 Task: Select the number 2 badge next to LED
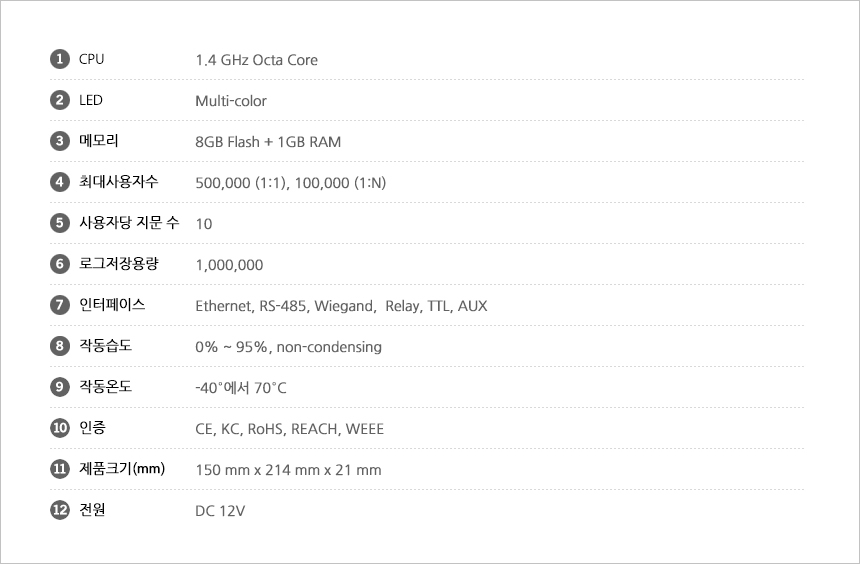pos(59,100)
